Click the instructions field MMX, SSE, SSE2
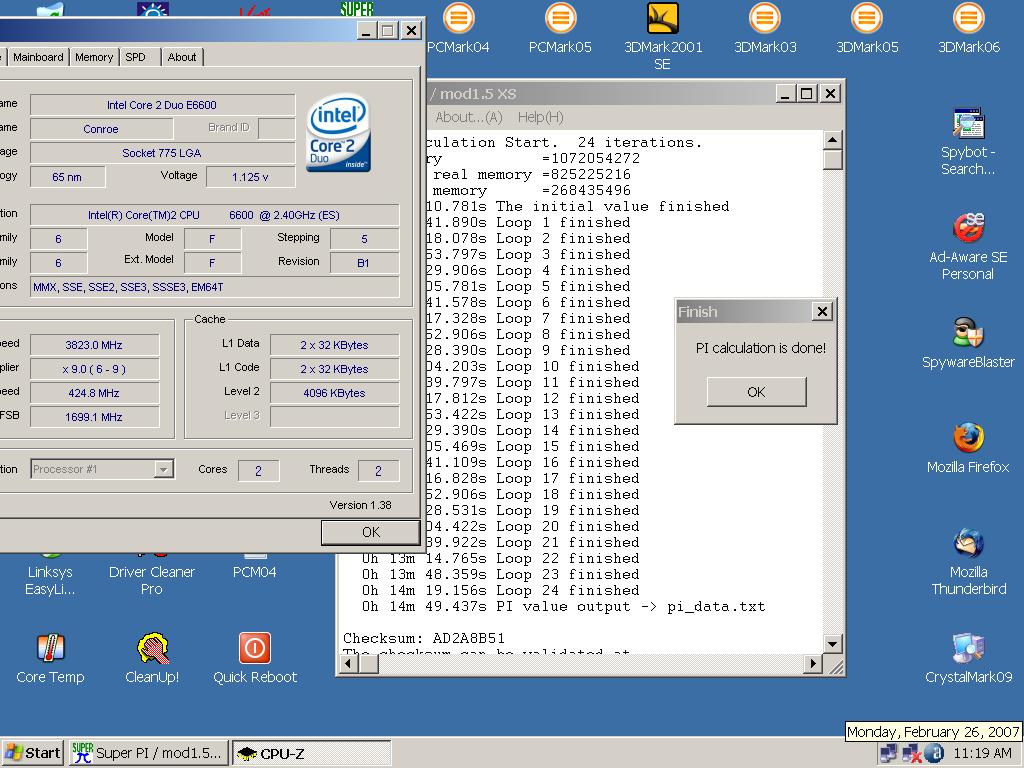 pos(214,287)
